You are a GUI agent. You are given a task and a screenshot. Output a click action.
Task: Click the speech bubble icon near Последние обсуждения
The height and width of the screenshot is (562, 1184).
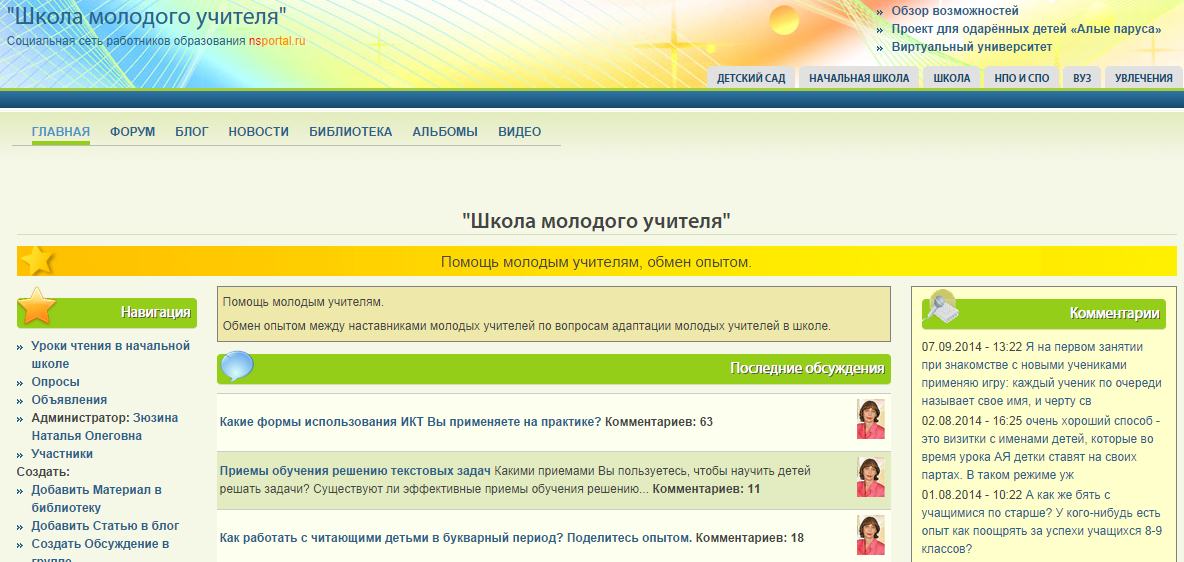(237, 366)
